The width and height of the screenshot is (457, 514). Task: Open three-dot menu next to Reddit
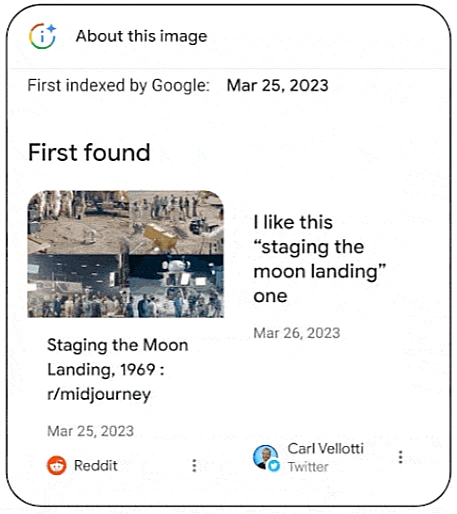coord(194,465)
